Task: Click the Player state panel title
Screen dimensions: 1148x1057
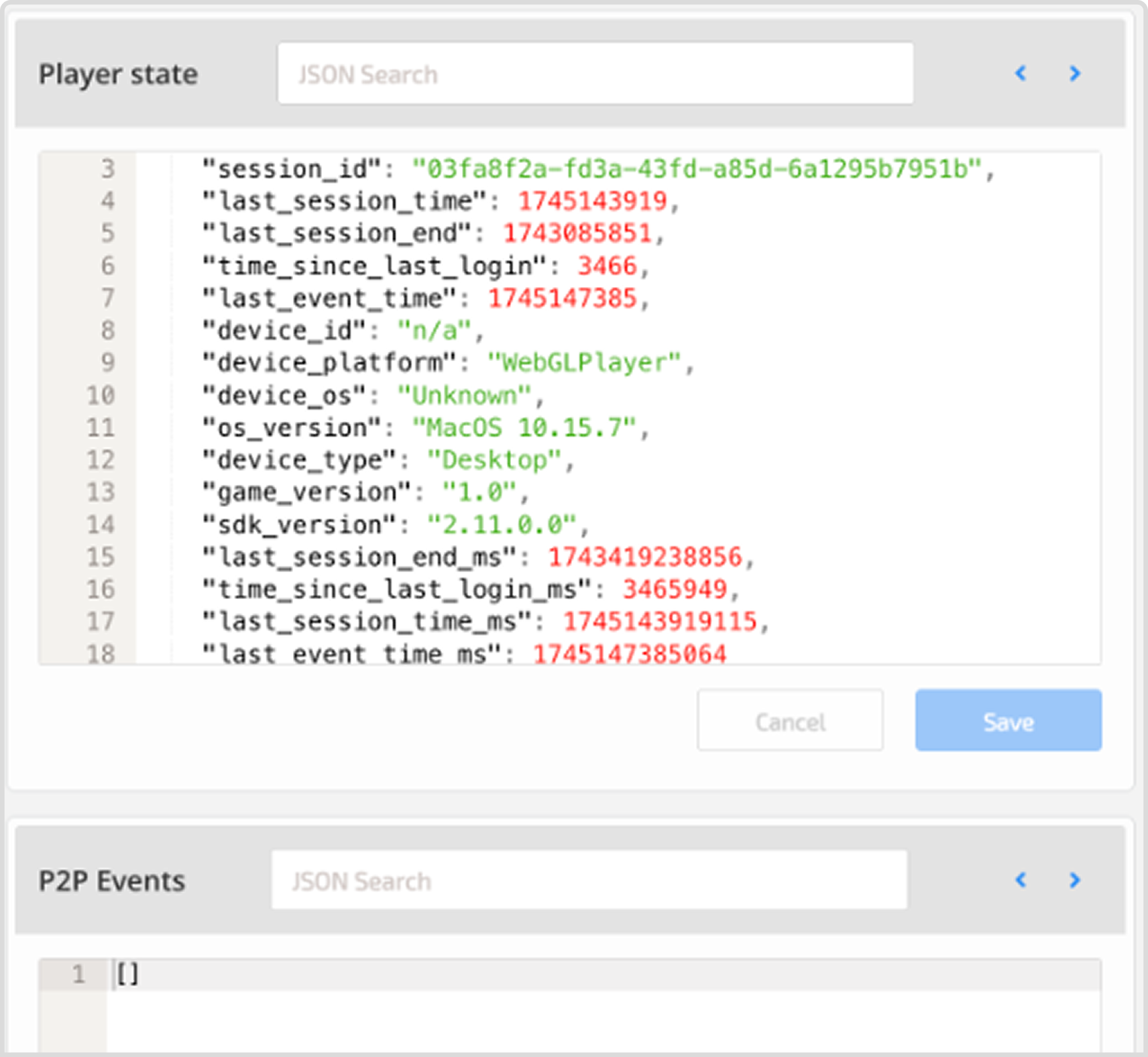Action: (x=118, y=74)
